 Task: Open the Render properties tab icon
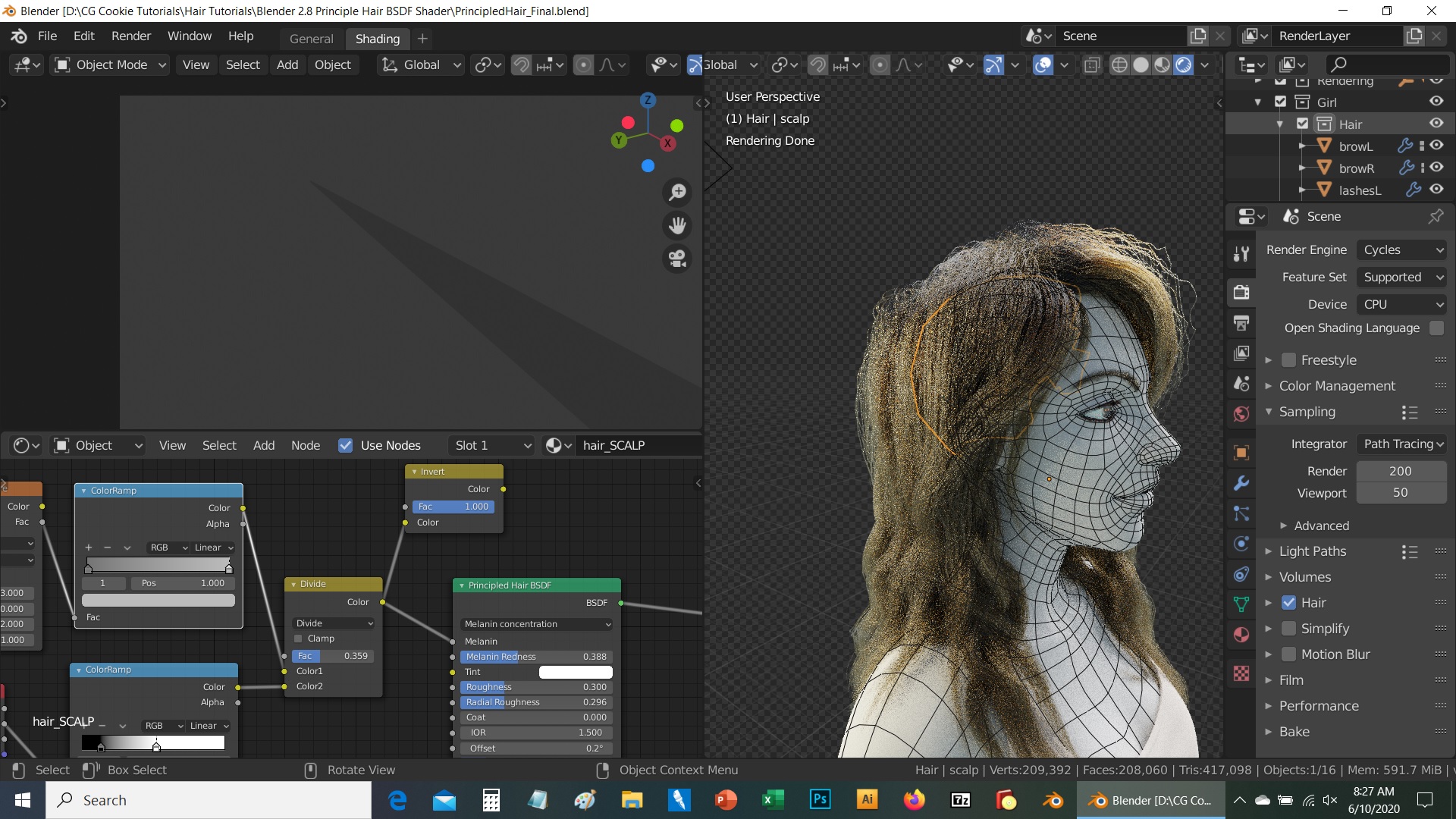[1241, 292]
